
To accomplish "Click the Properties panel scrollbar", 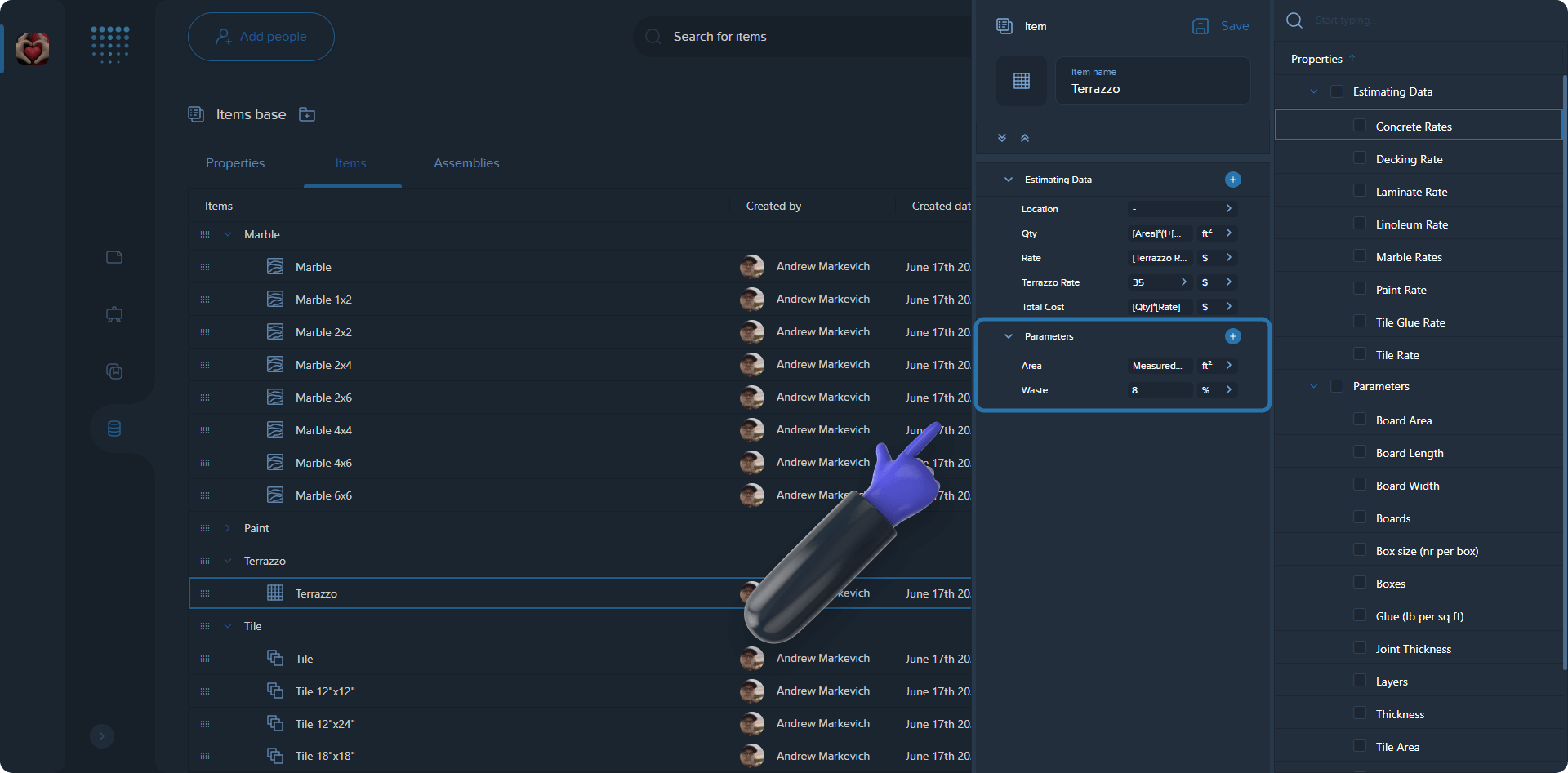I will [x=1564, y=371].
